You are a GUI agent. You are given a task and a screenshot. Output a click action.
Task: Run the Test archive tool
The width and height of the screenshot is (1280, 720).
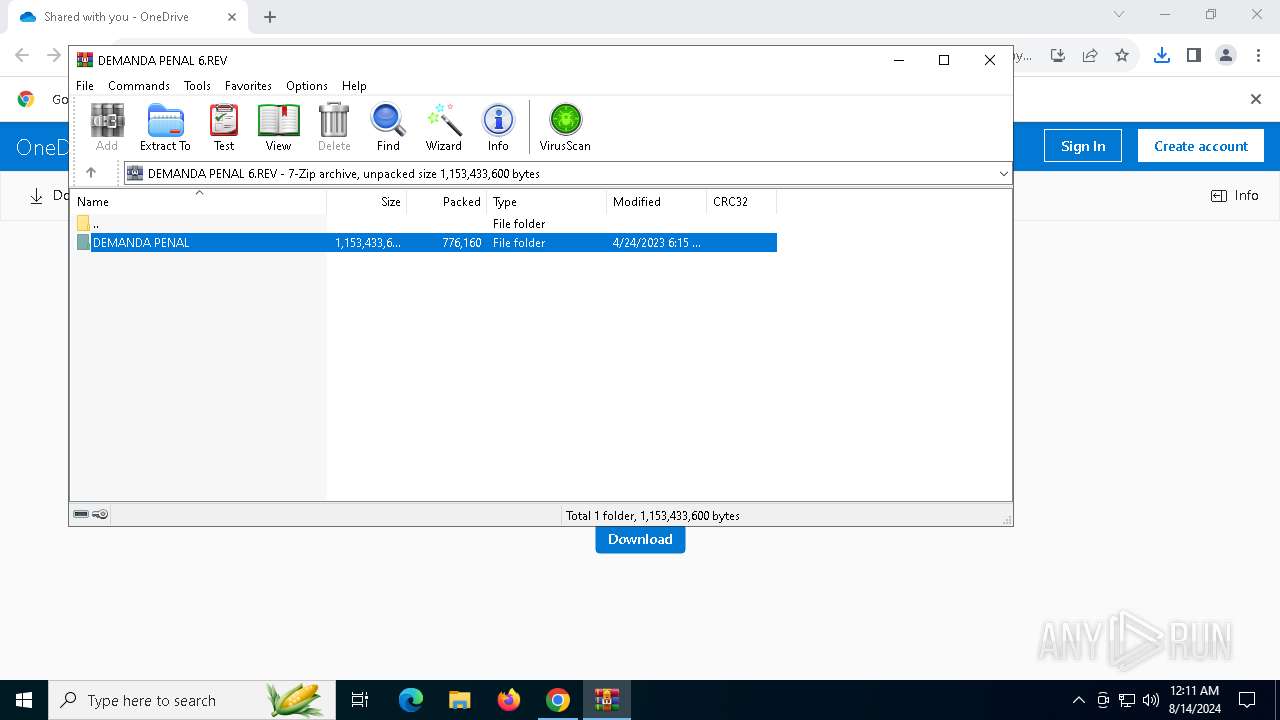(x=224, y=127)
